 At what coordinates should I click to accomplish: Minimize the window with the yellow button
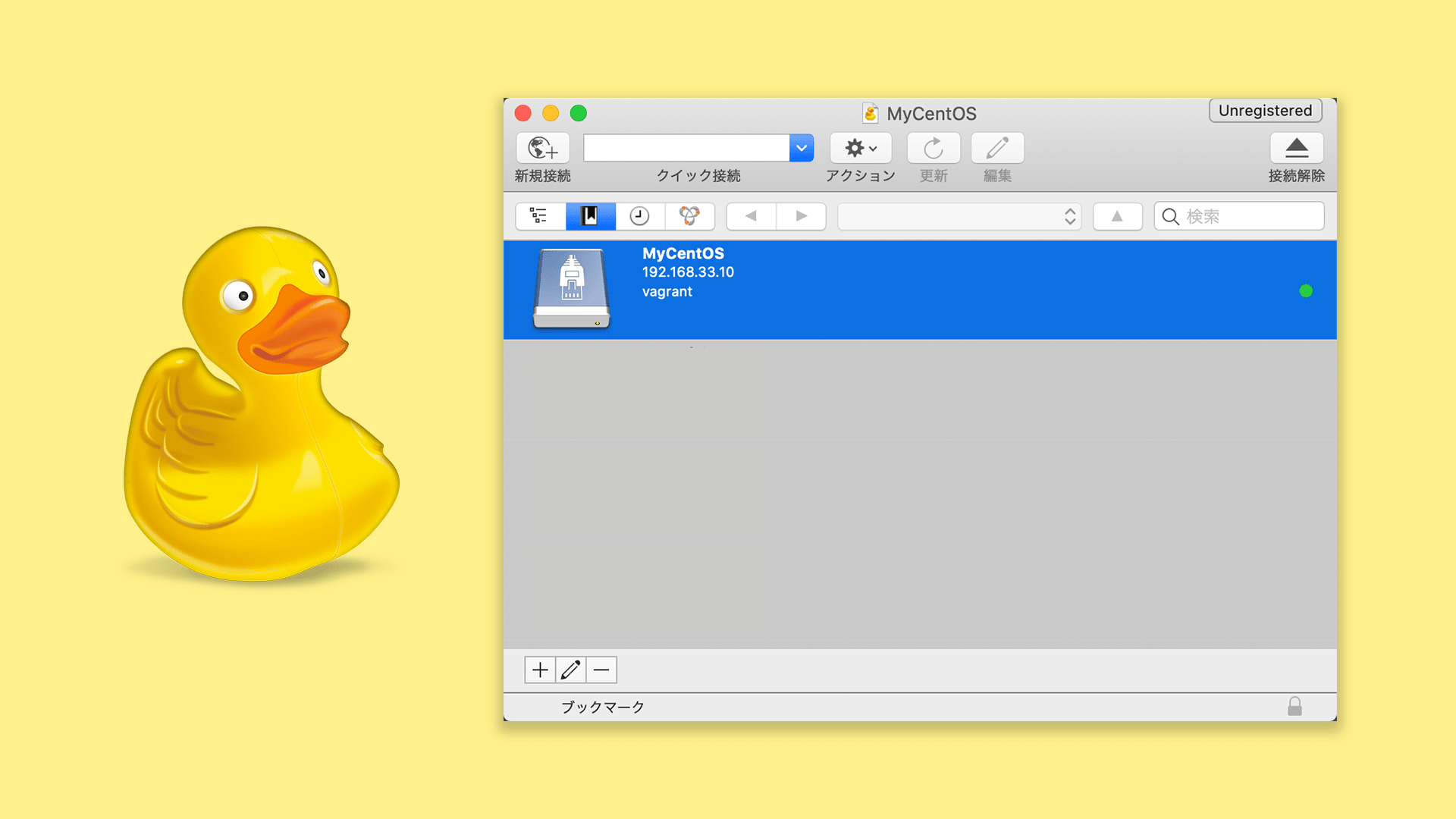coord(551,113)
